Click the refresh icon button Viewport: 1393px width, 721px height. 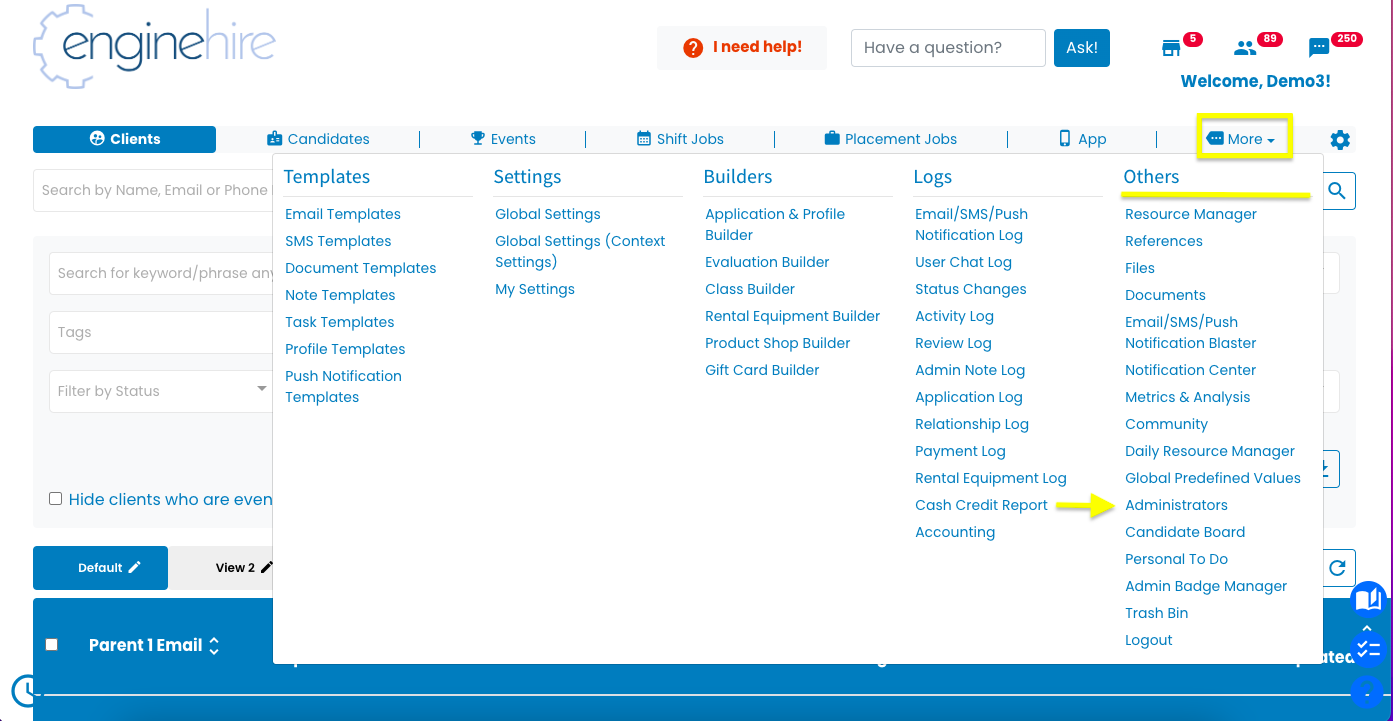tap(1339, 568)
